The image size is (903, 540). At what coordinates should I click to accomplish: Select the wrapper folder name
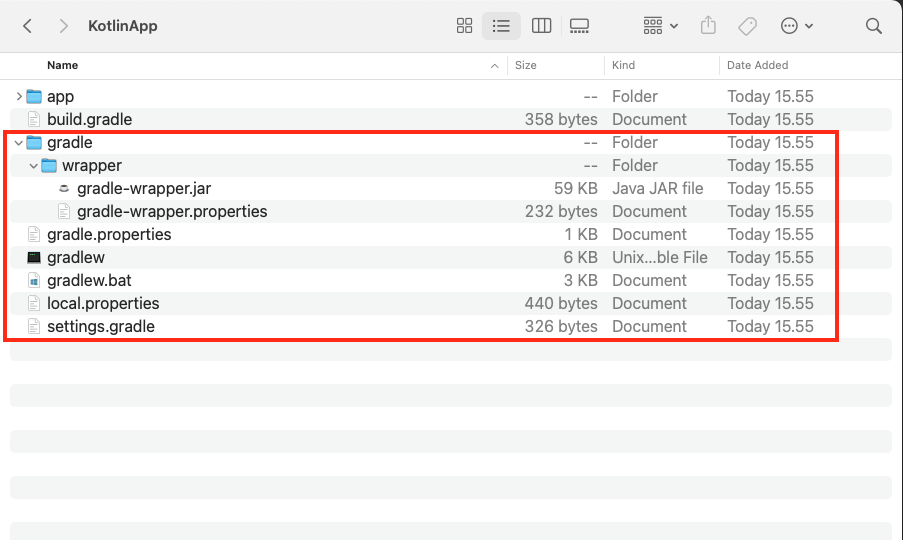tap(92, 165)
